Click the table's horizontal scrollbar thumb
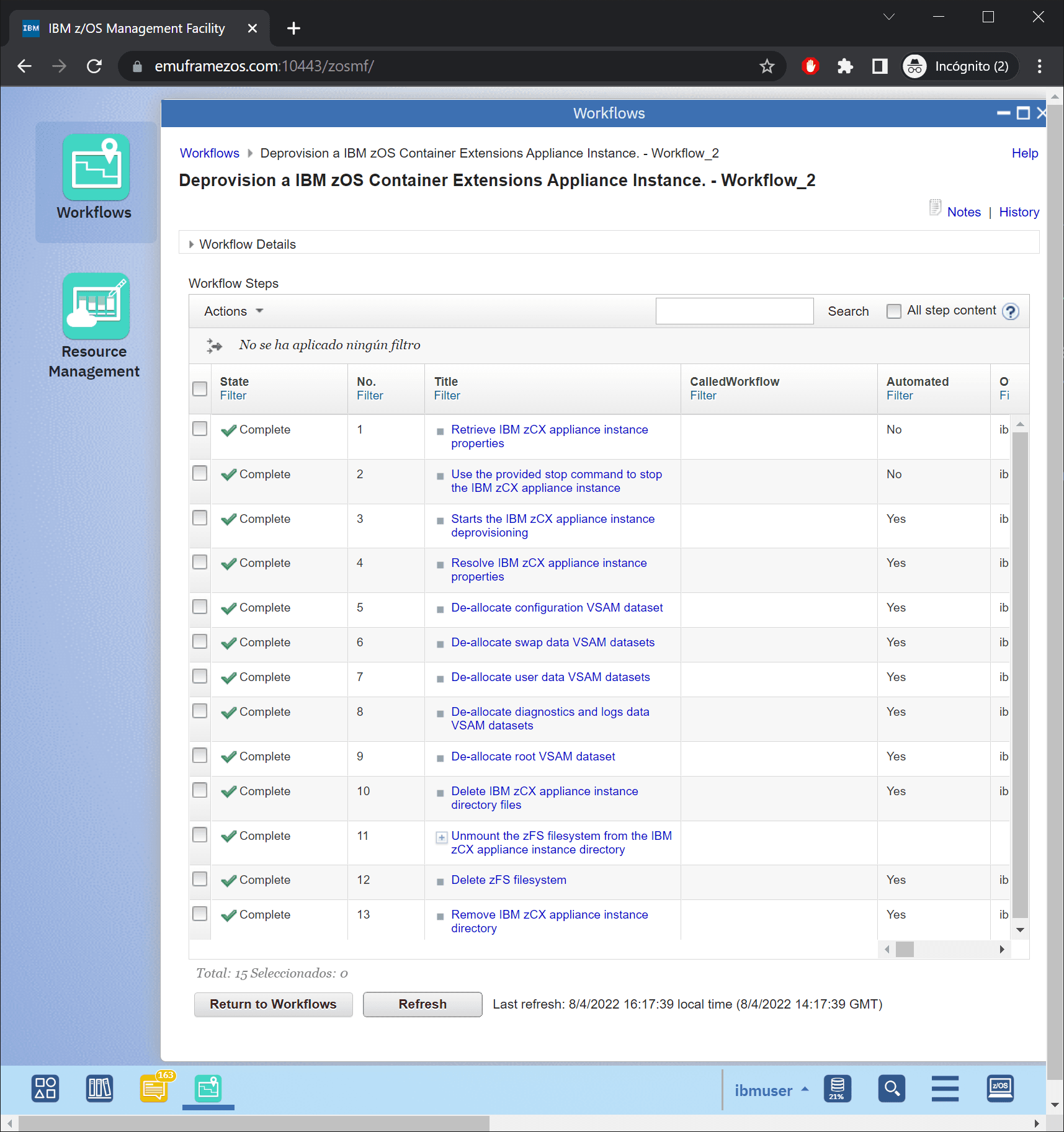This screenshot has height=1132, width=1064. [x=905, y=950]
